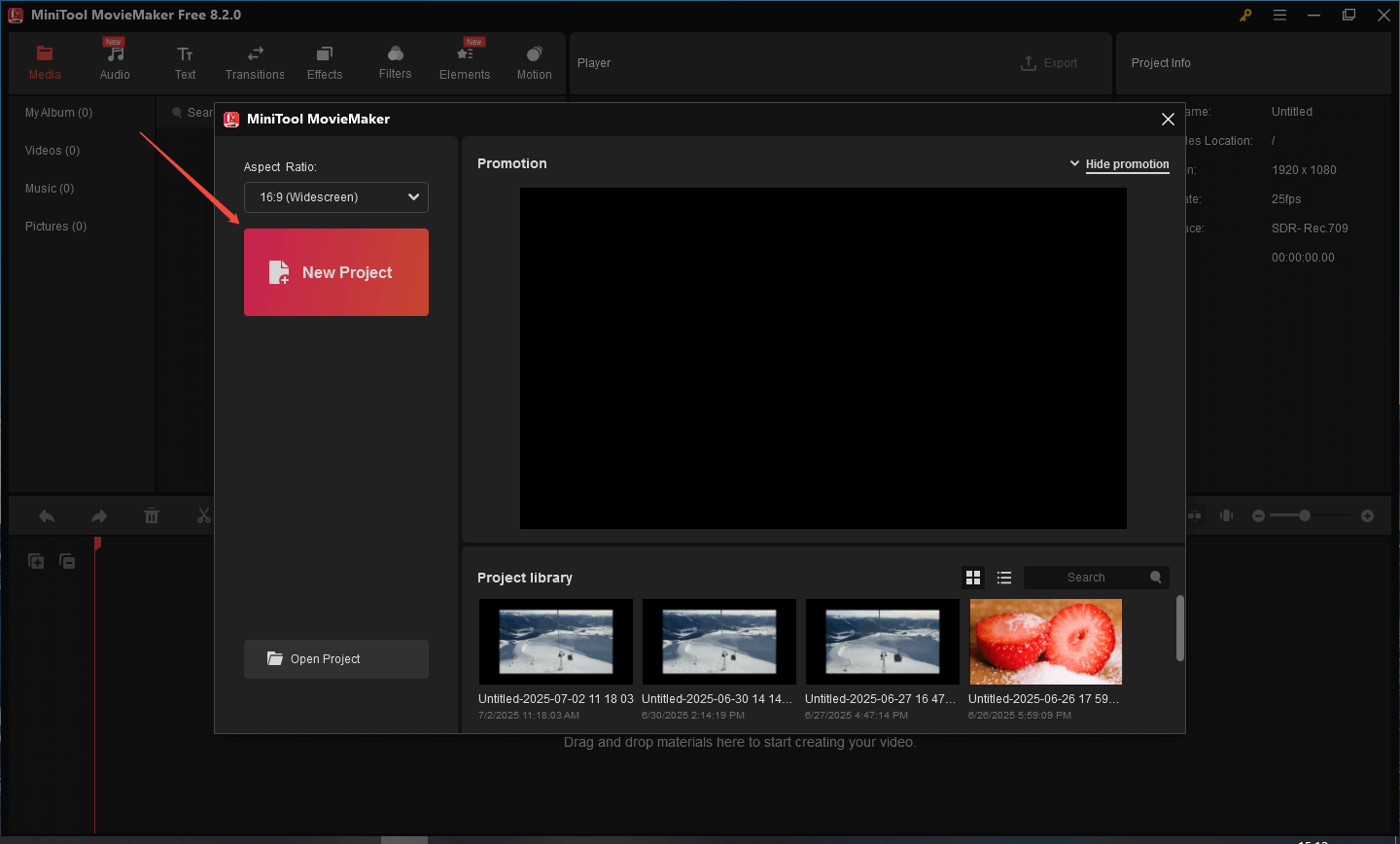Click the Export button in Player
This screenshot has width=1400, height=844.
1049,63
